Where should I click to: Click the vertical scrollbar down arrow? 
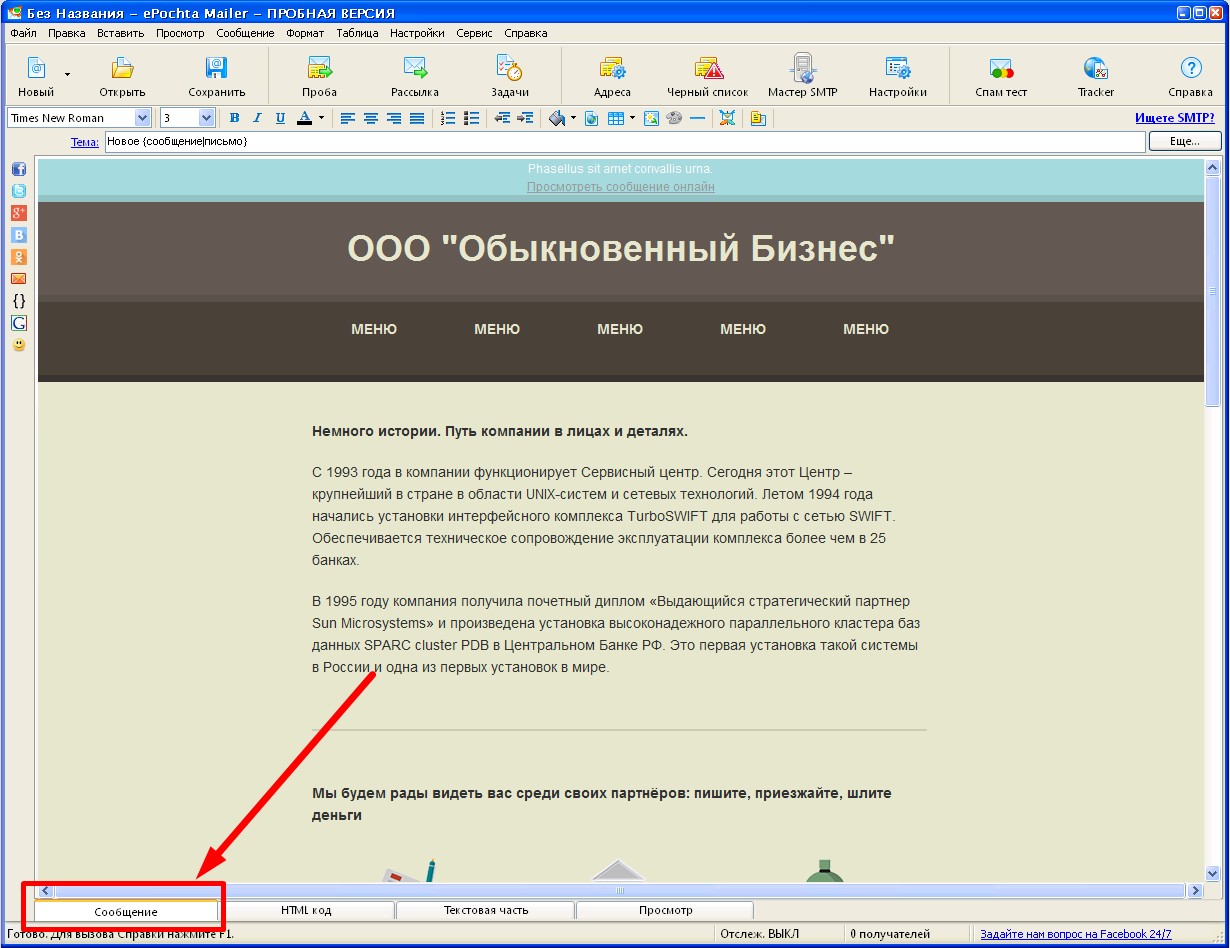1213,873
